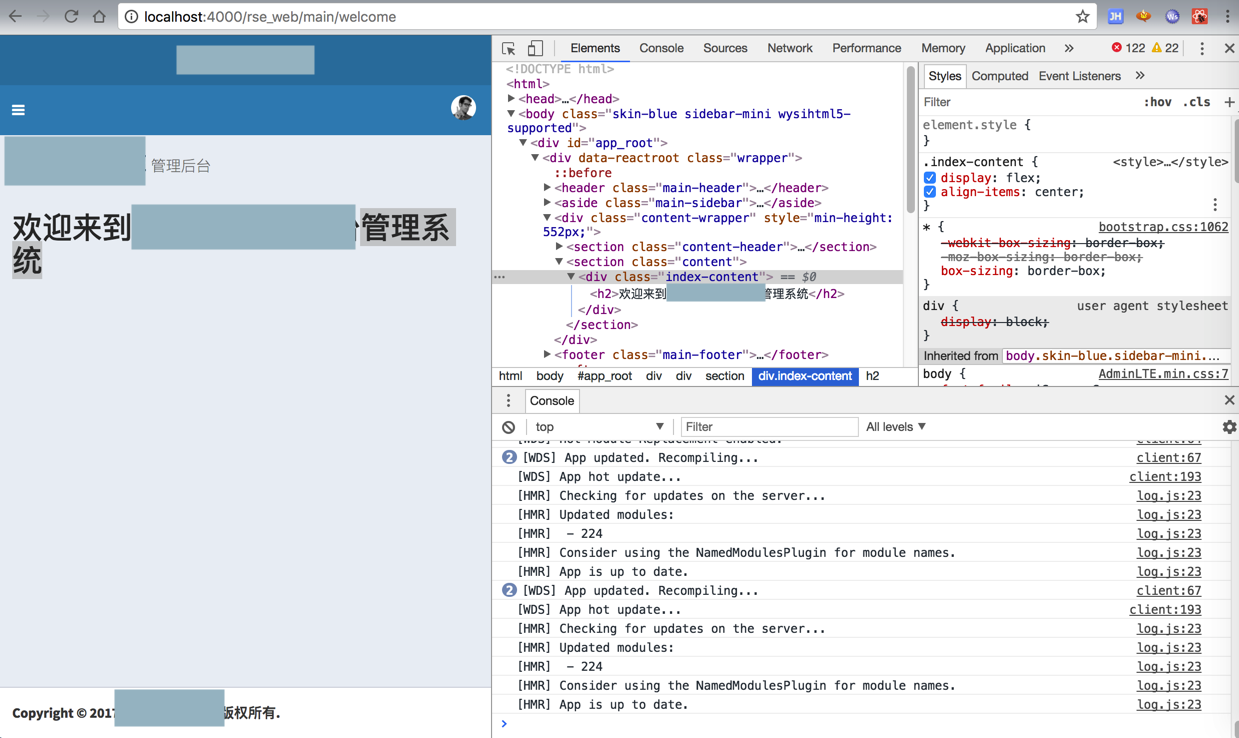The image size is (1239, 738).
Task: Open the console context 'top' dropdown
Action: click(x=598, y=427)
